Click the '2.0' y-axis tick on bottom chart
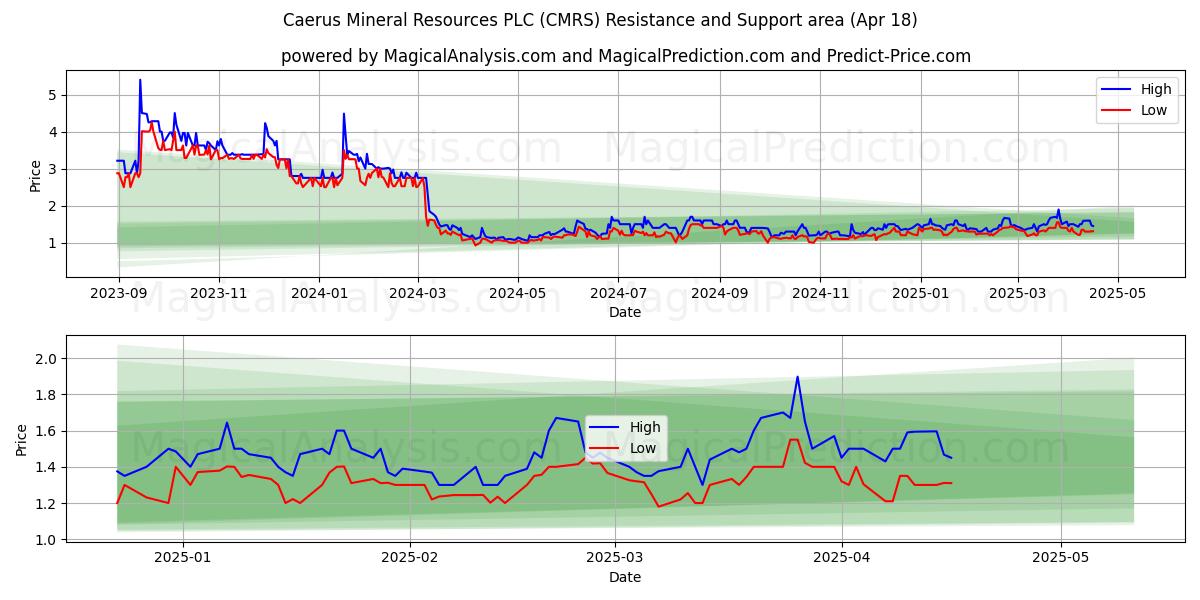The width and height of the screenshot is (1200, 600). [x=48, y=359]
